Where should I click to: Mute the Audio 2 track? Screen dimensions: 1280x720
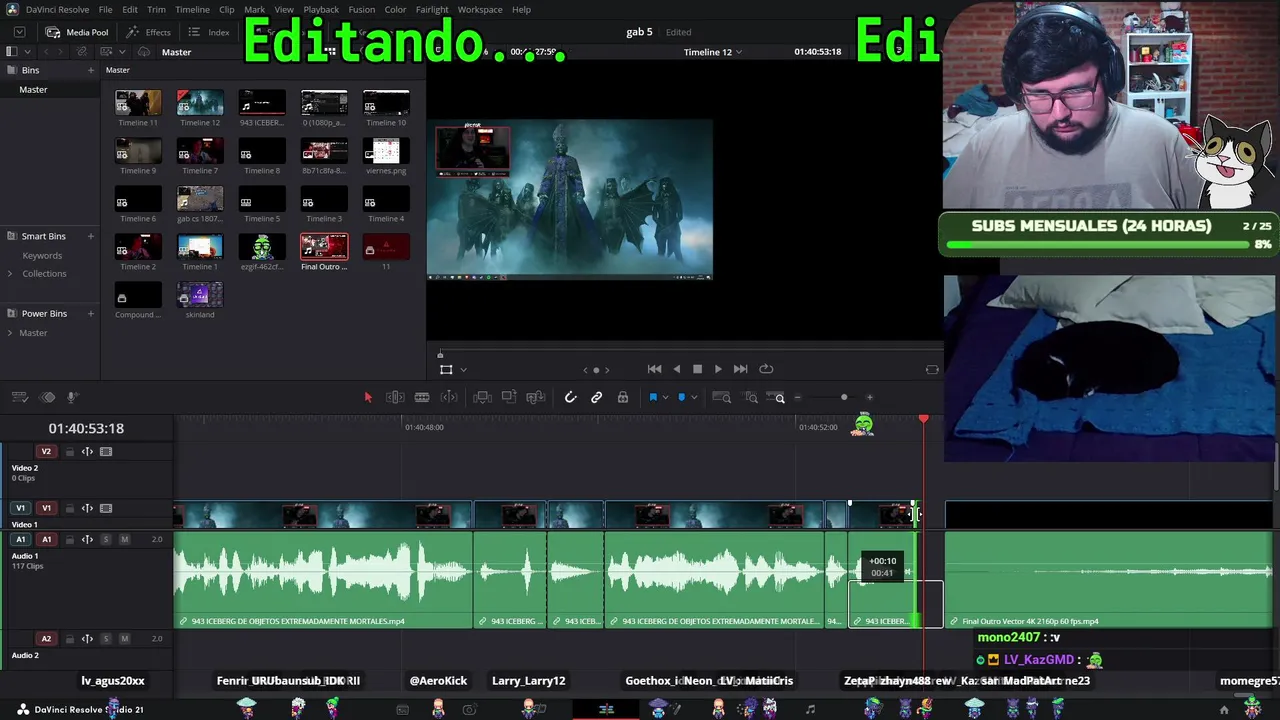click(x=124, y=639)
